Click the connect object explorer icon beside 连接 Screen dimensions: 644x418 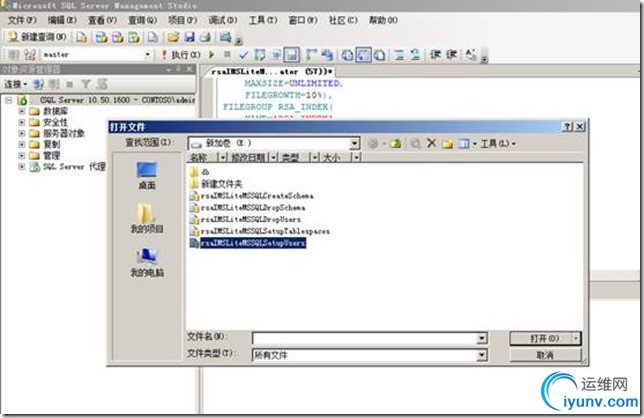point(38,84)
